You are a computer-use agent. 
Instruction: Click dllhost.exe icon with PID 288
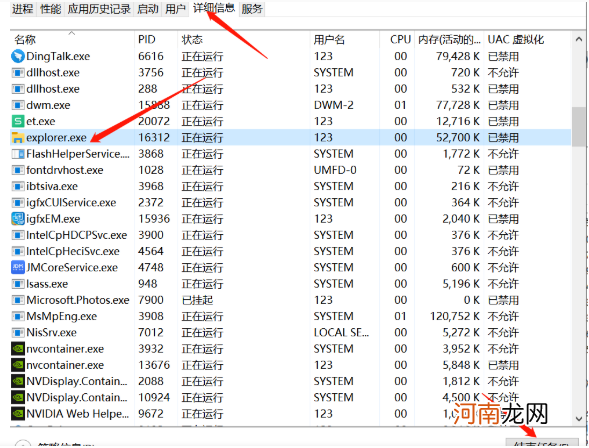[x=18, y=89]
